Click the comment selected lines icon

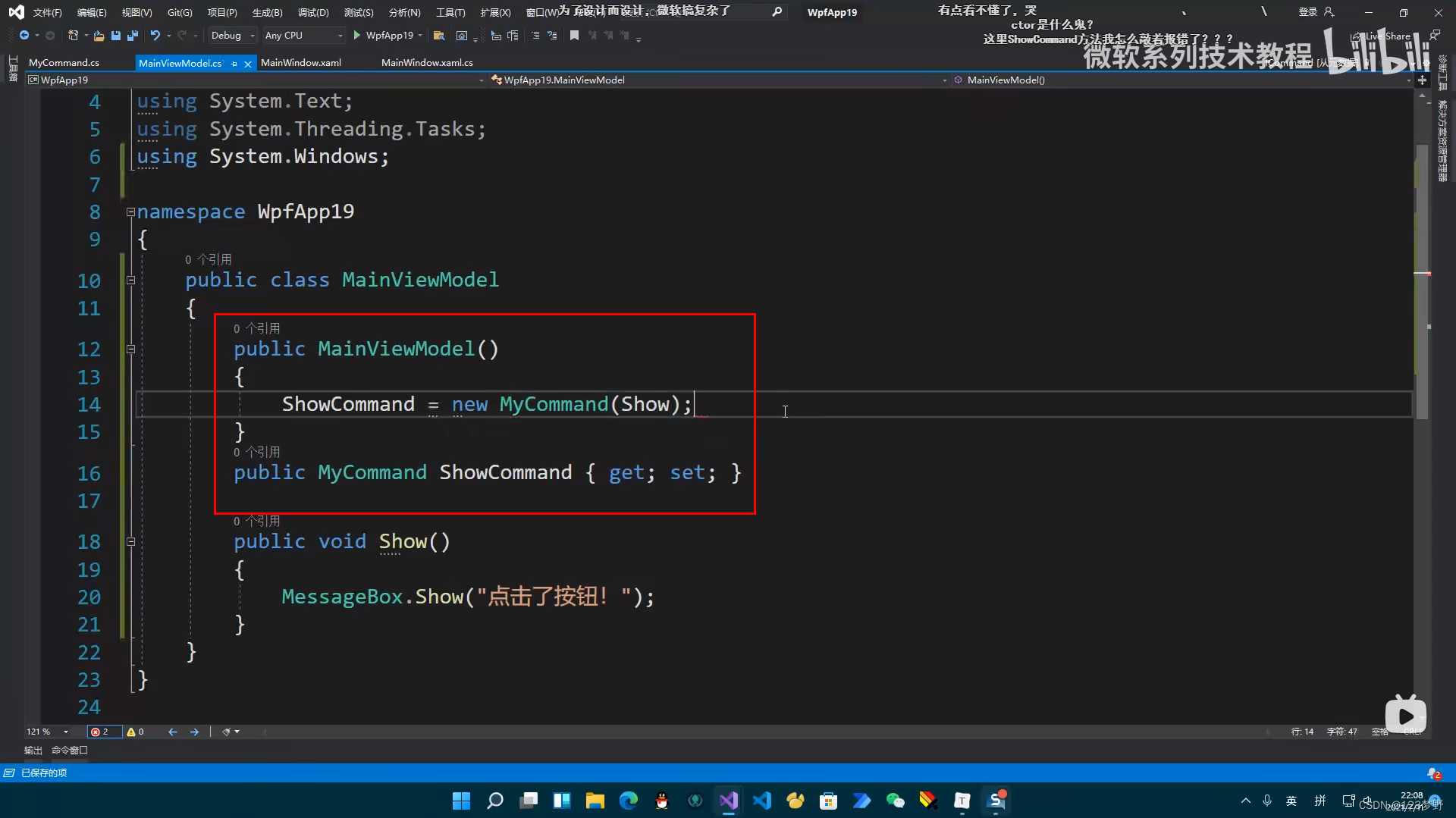click(535, 35)
